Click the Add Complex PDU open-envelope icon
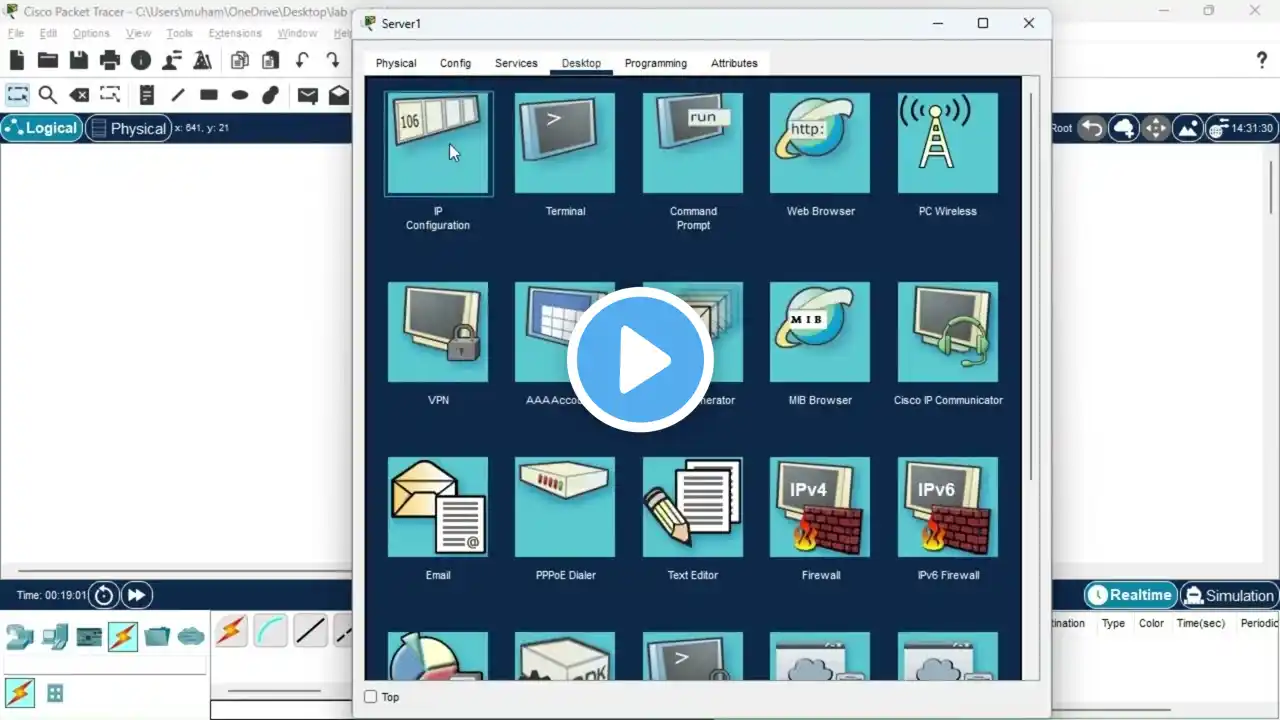1280x720 pixels. [339, 95]
